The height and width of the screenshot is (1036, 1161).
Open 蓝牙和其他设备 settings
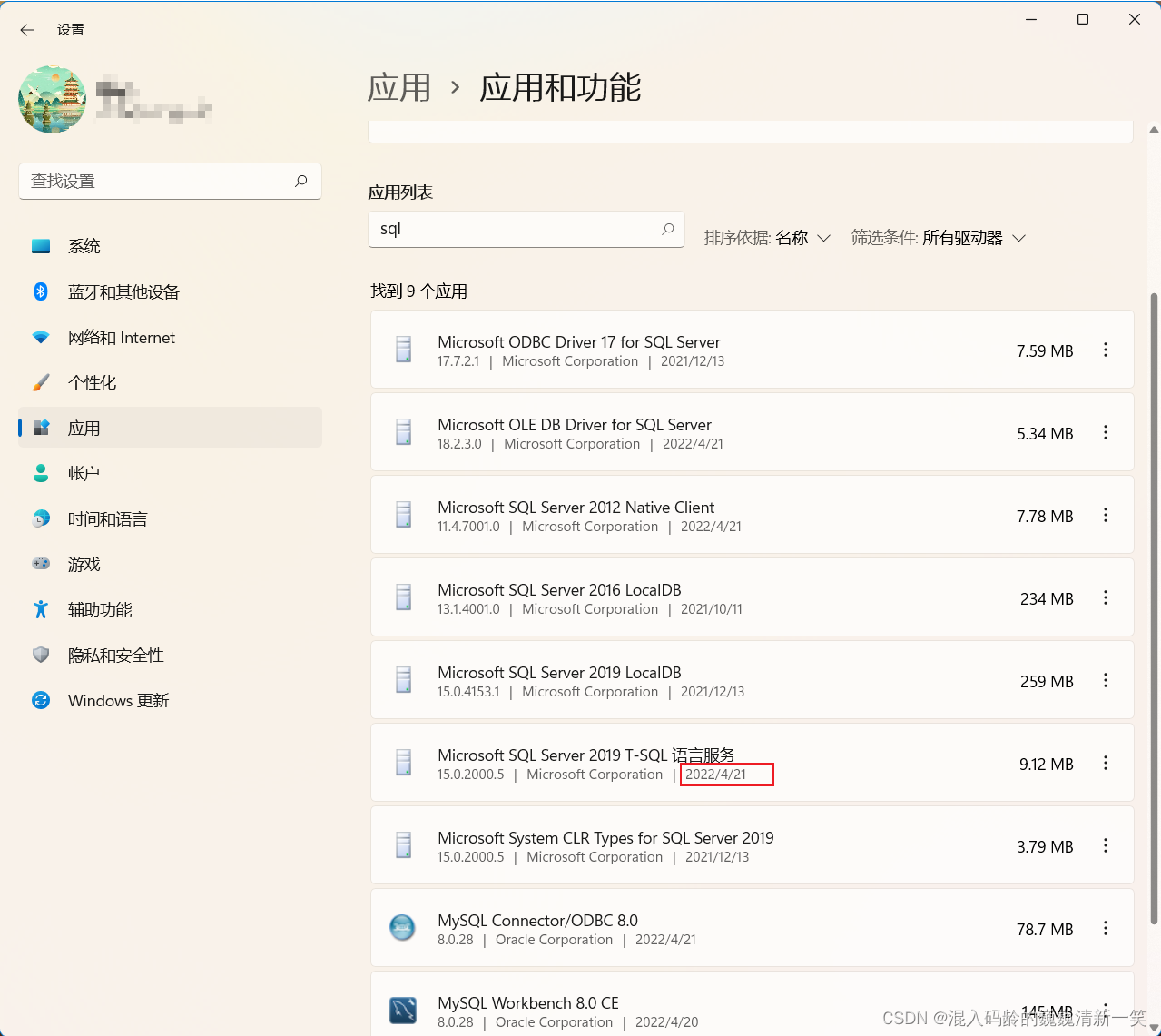170,291
